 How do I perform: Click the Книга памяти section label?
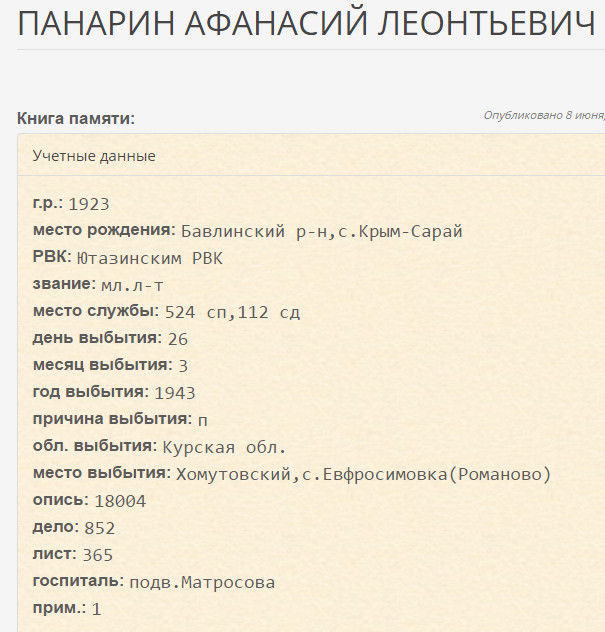click(76, 119)
